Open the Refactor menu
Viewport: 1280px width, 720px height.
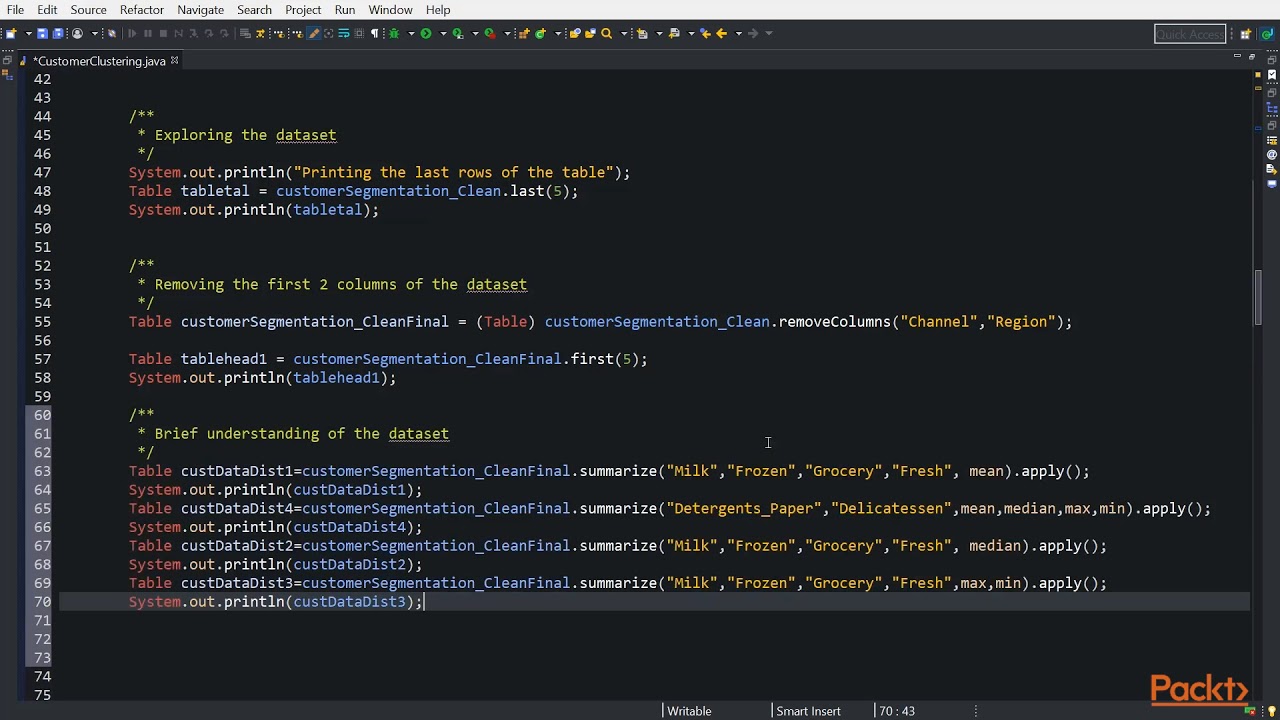[141, 10]
